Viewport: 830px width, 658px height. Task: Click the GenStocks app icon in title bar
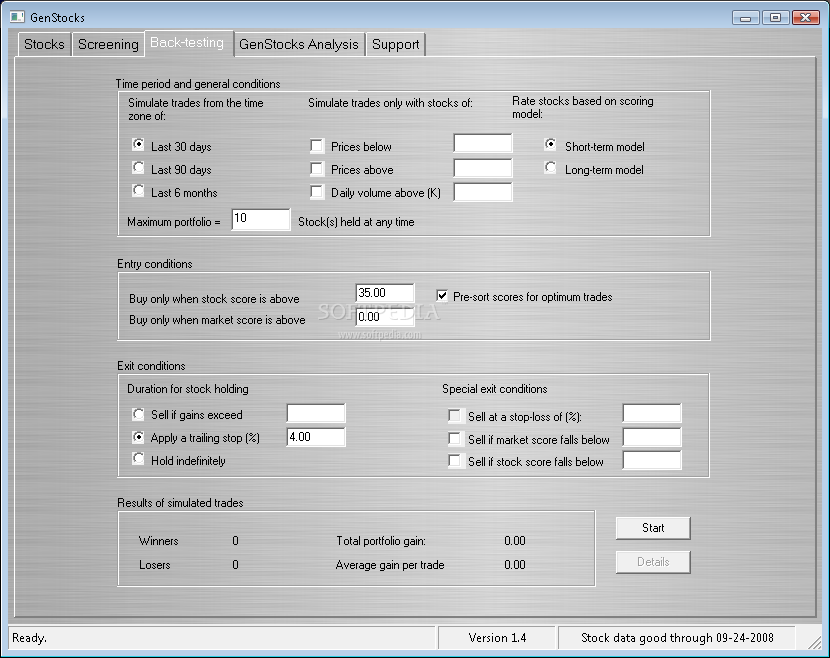pyautogui.click(x=17, y=17)
